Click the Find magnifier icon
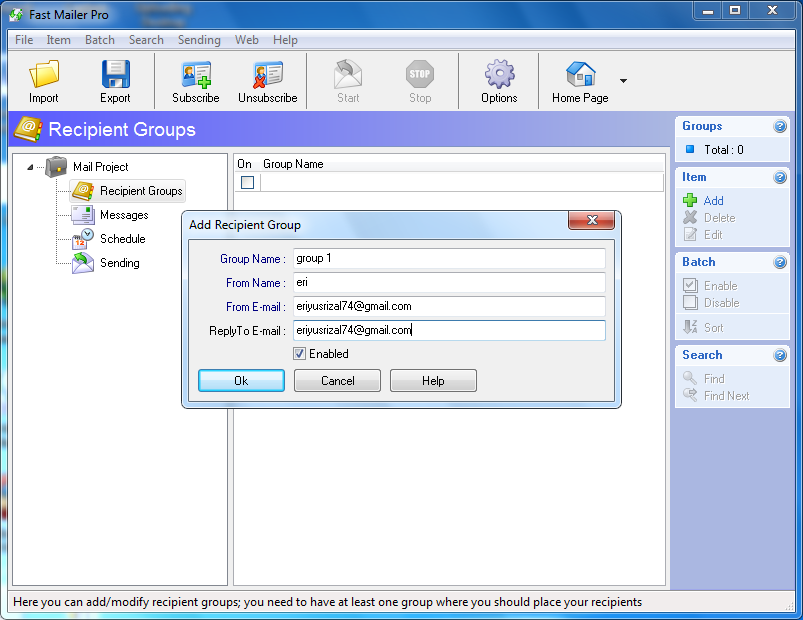 [690, 378]
